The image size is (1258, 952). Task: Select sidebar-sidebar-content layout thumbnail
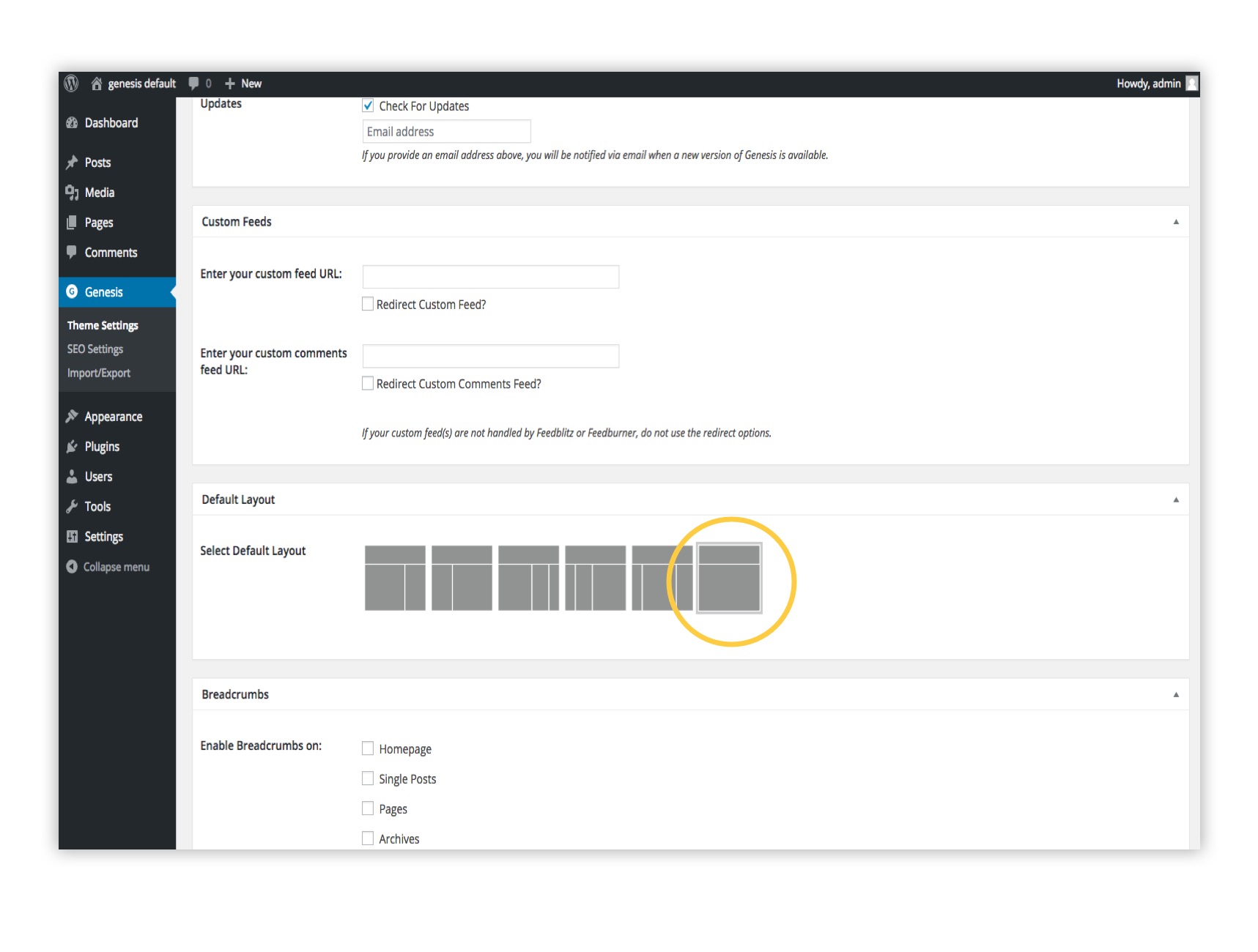[x=595, y=578]
